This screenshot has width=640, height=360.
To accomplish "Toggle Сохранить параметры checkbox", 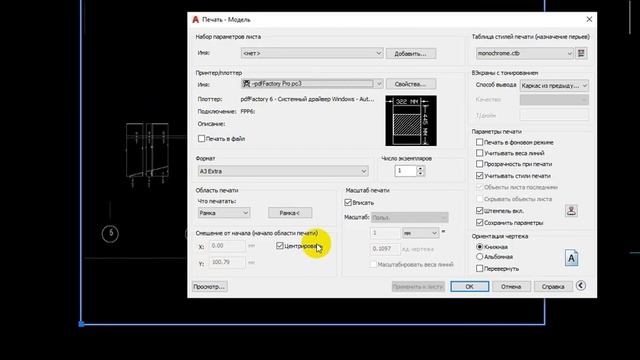I will click(x=480, y=223).
